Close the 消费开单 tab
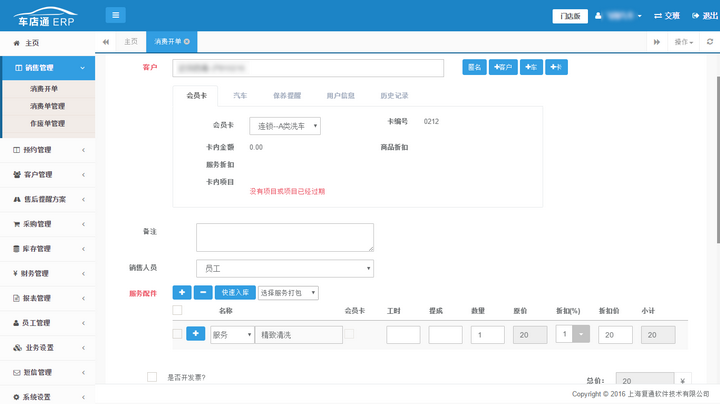720x404 pixels. pos(187,41)
